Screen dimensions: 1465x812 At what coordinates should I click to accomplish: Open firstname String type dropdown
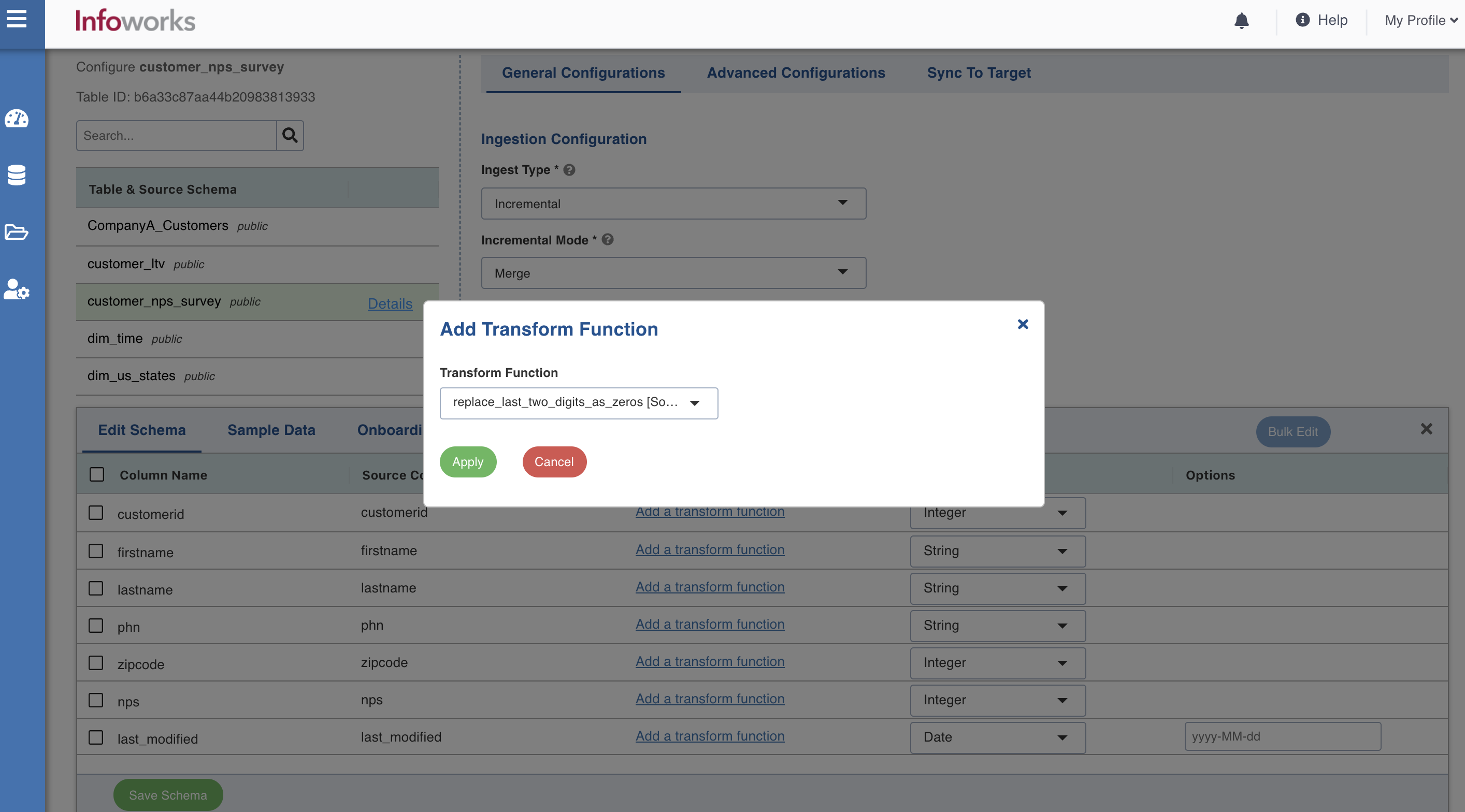[998, 551]
